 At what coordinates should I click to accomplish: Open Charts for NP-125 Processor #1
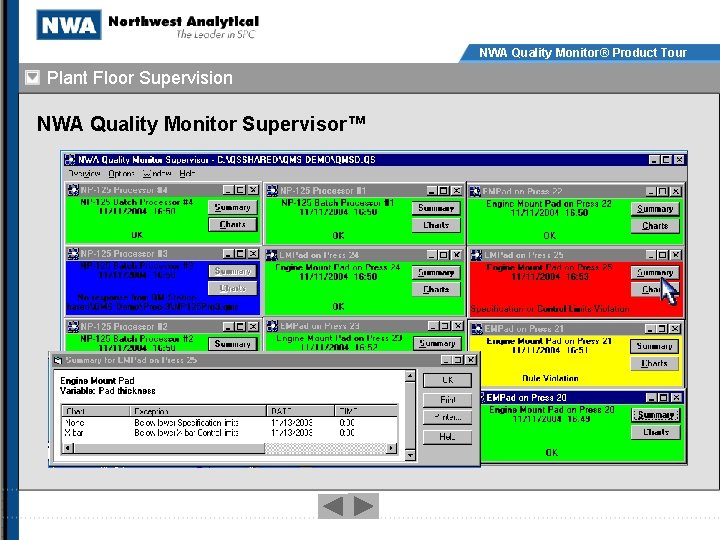[436, 225]
